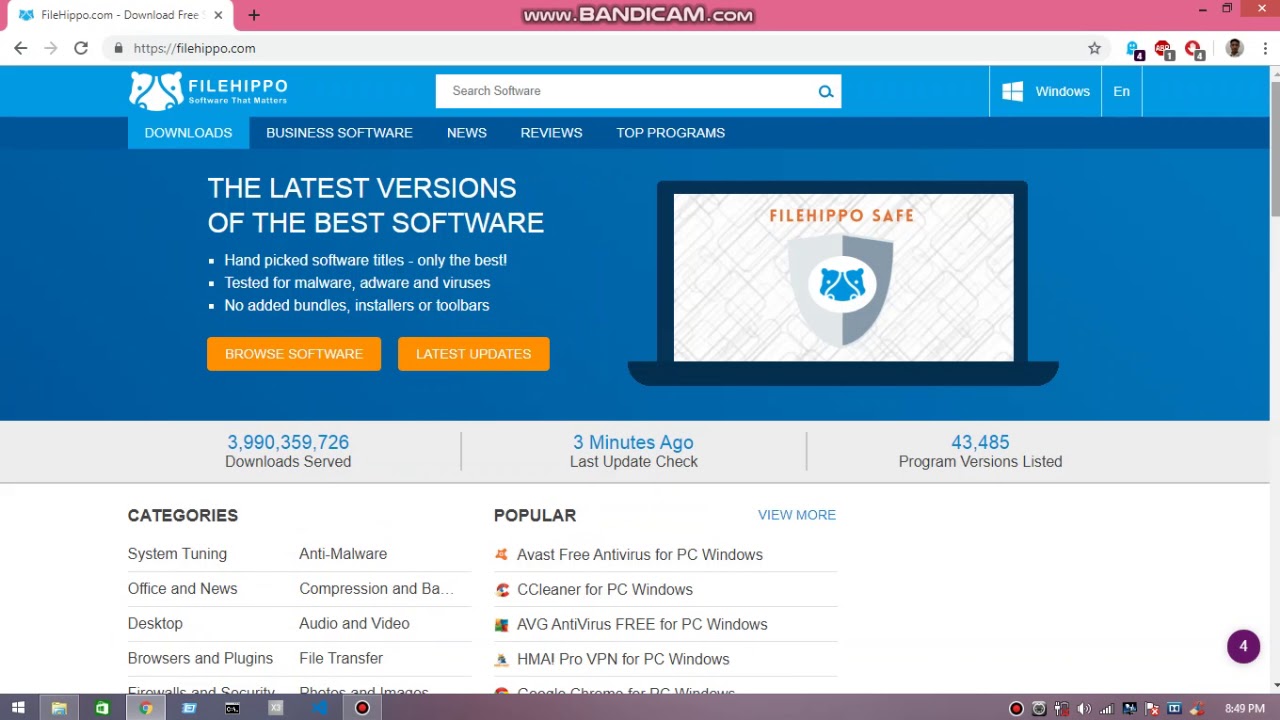The width and height of the screenshot is (1280, 720).
Task: Open the red download extension icon
Action: (1193, 49)
